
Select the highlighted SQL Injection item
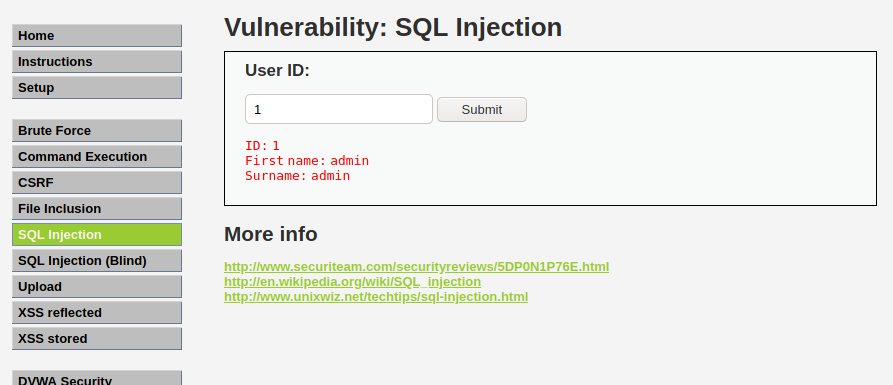point(97,235)
